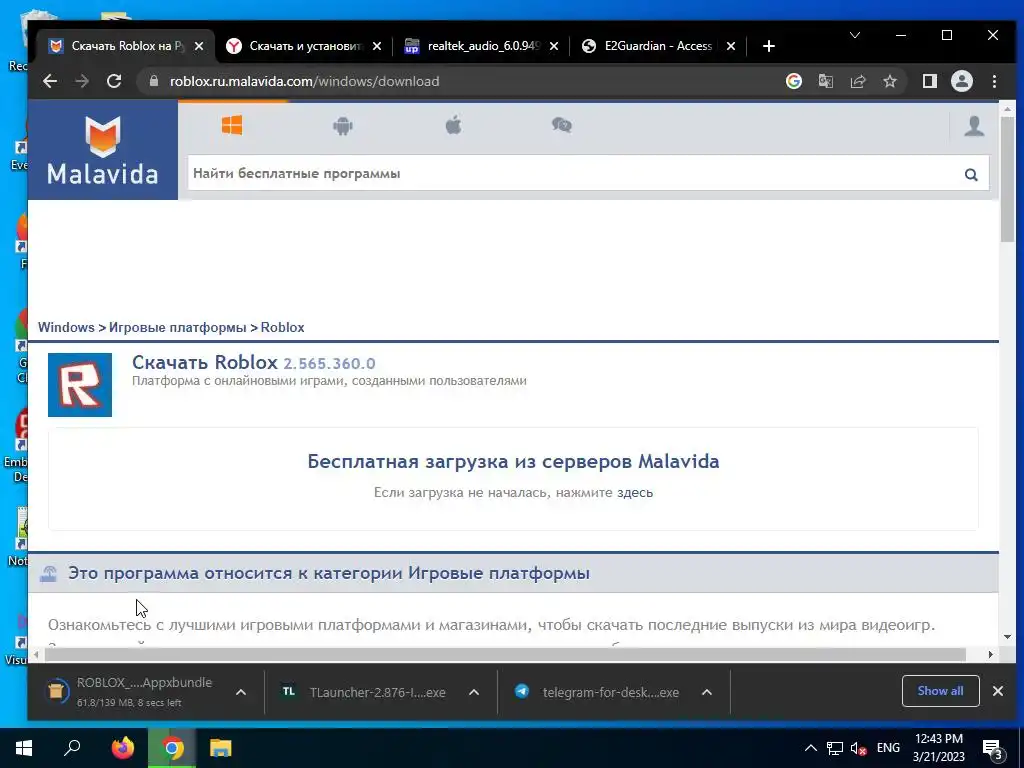Screen dimensions: 1024x768
Task: Open the Roblox breadcrumb link
Action: click(x=282, y=327)
